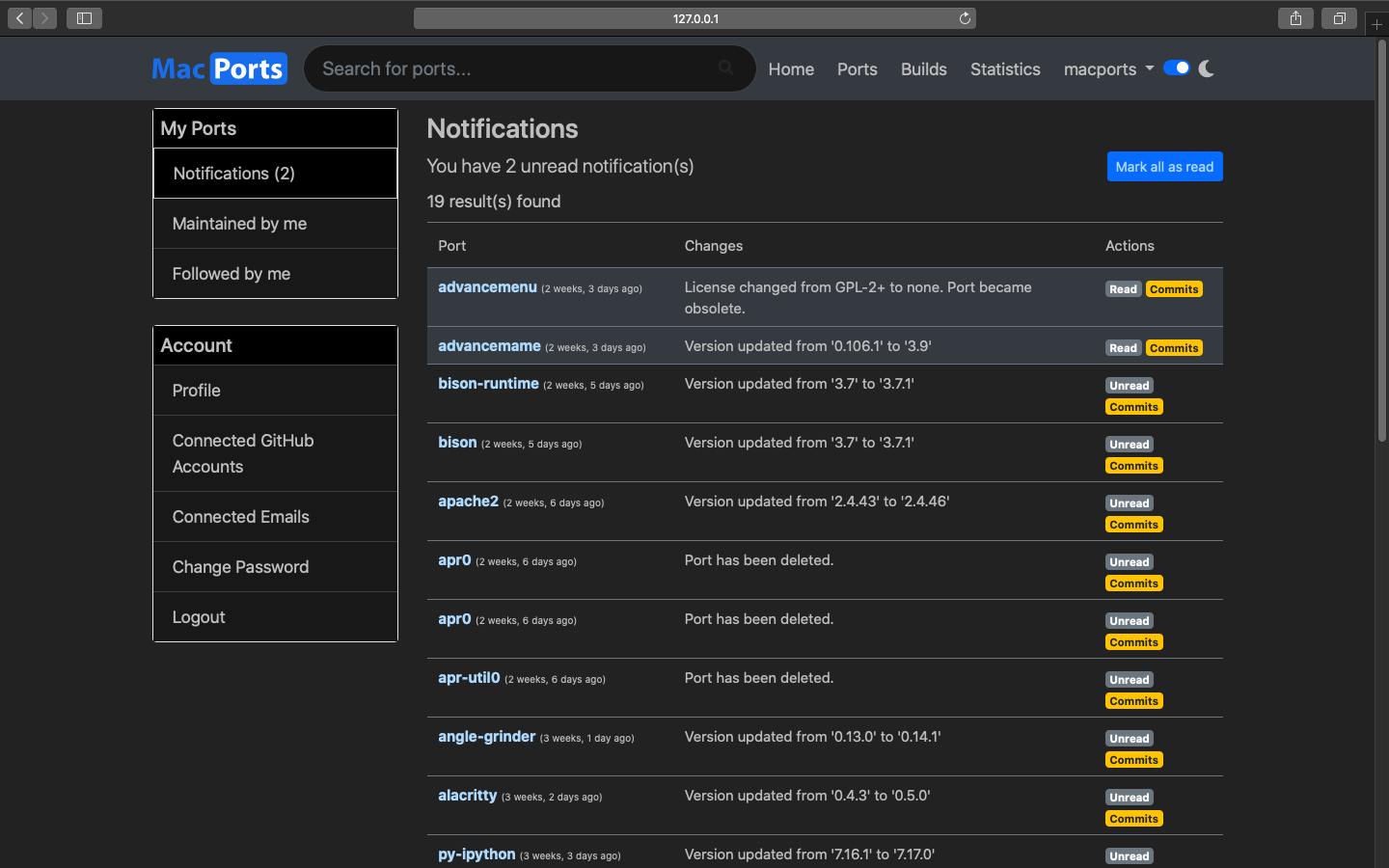Show all tabs overview icon
Viewport: 1389px width, 868px height.
[1339, 18]
